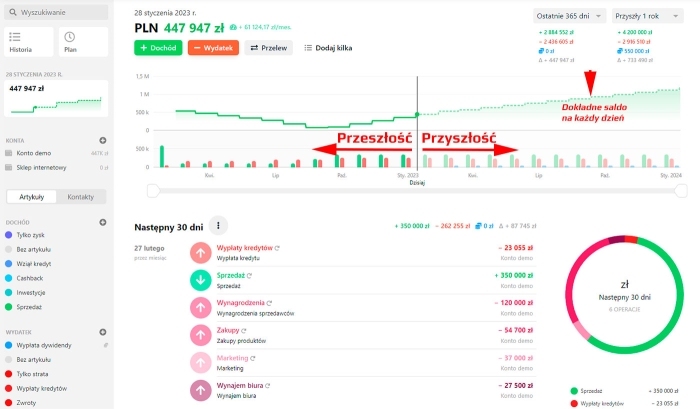Open the Dodaj kilka list option

pos(326,48)
